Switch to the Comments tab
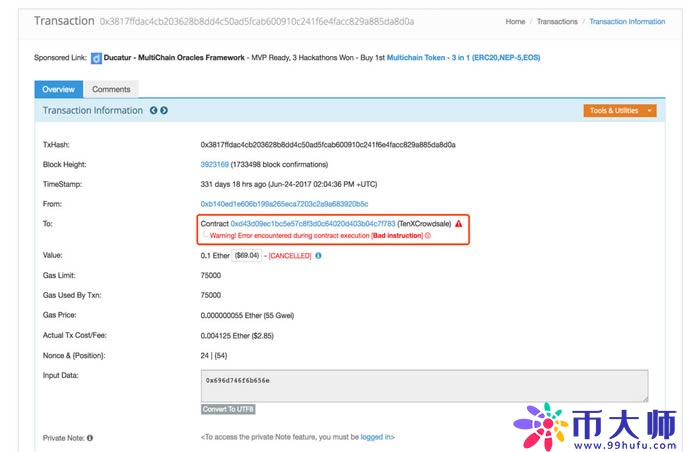This screenshot has width=700, height=452. 111,89
